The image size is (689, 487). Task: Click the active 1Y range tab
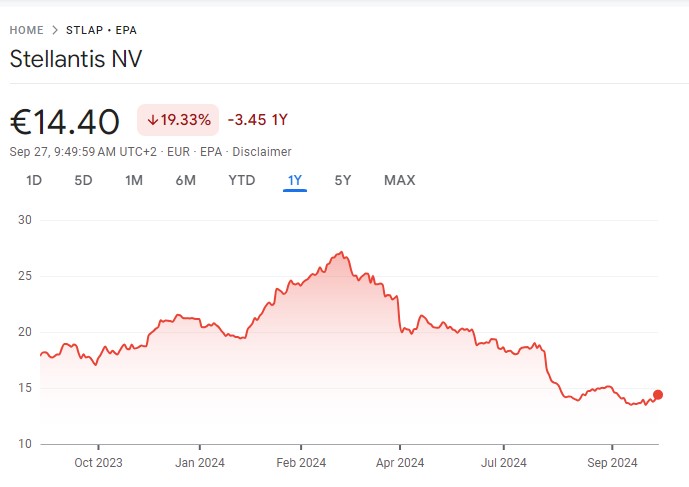(x=294, y=181)
